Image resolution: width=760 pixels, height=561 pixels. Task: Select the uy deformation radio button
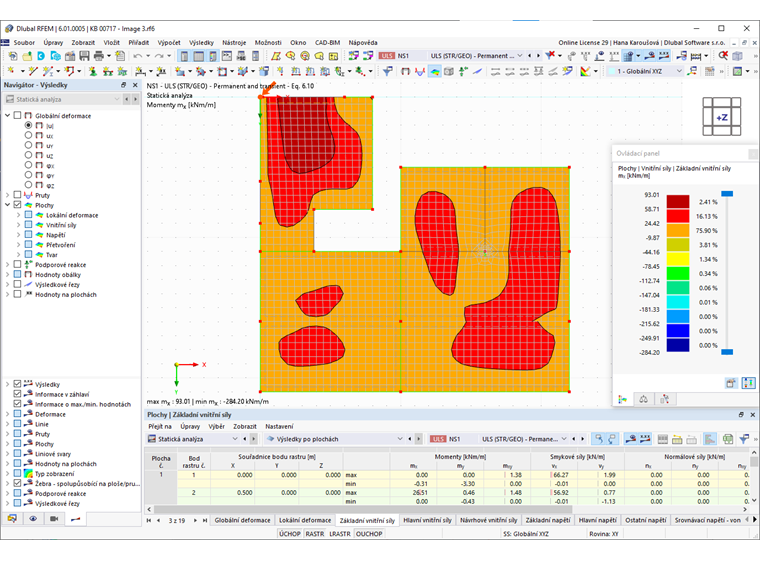pos(28,145)
